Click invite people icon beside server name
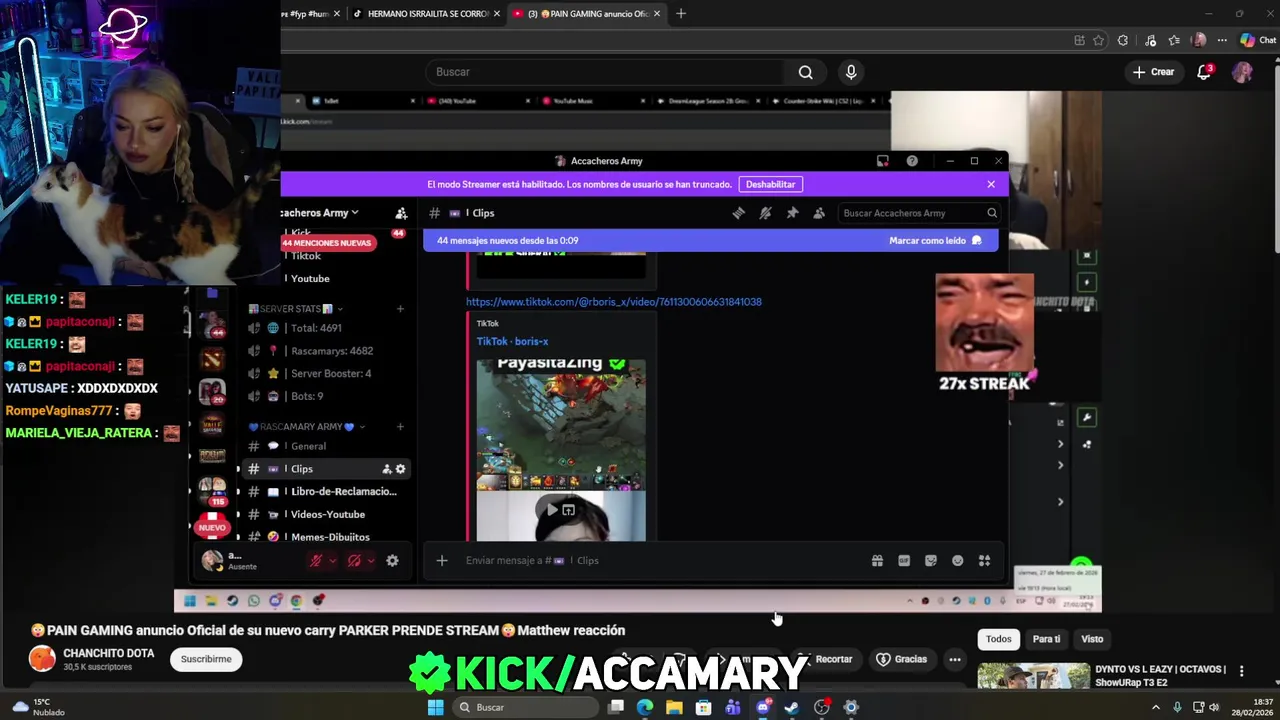Image resolution: width=1280 pixels, height=720 pixels. tap(401, 213)
